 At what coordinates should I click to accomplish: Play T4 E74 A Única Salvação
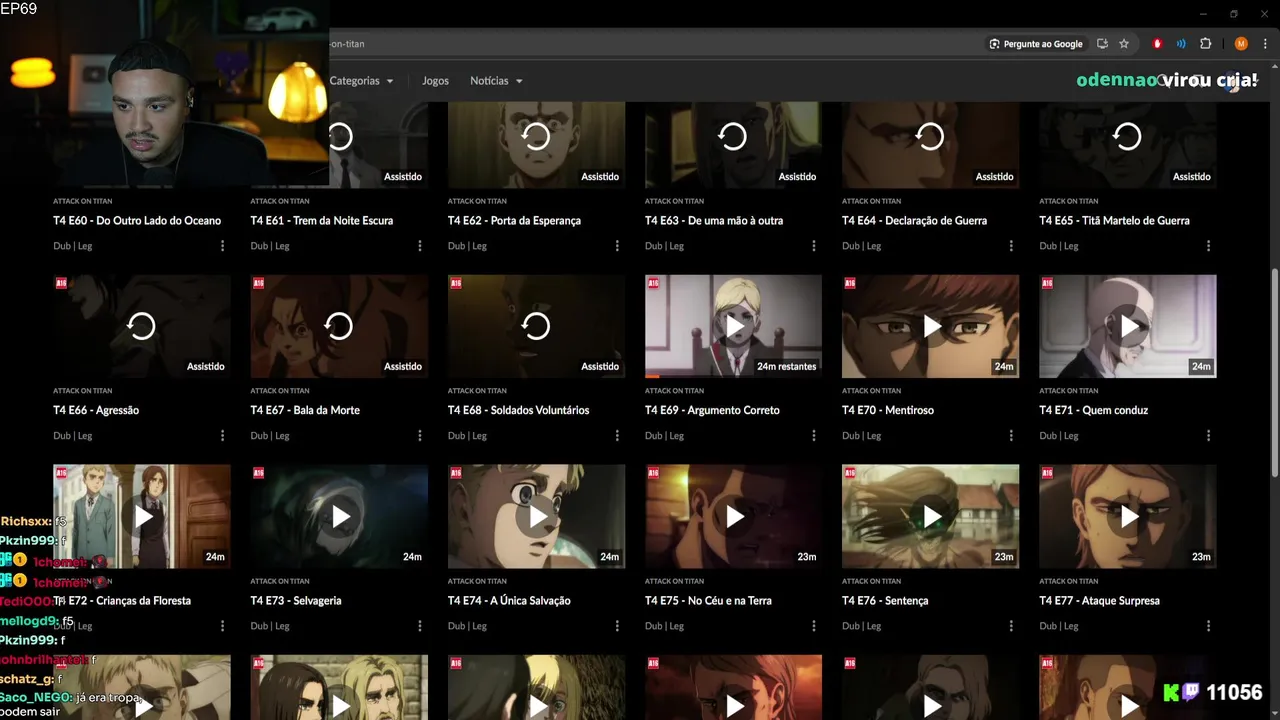tap(537, 516)
